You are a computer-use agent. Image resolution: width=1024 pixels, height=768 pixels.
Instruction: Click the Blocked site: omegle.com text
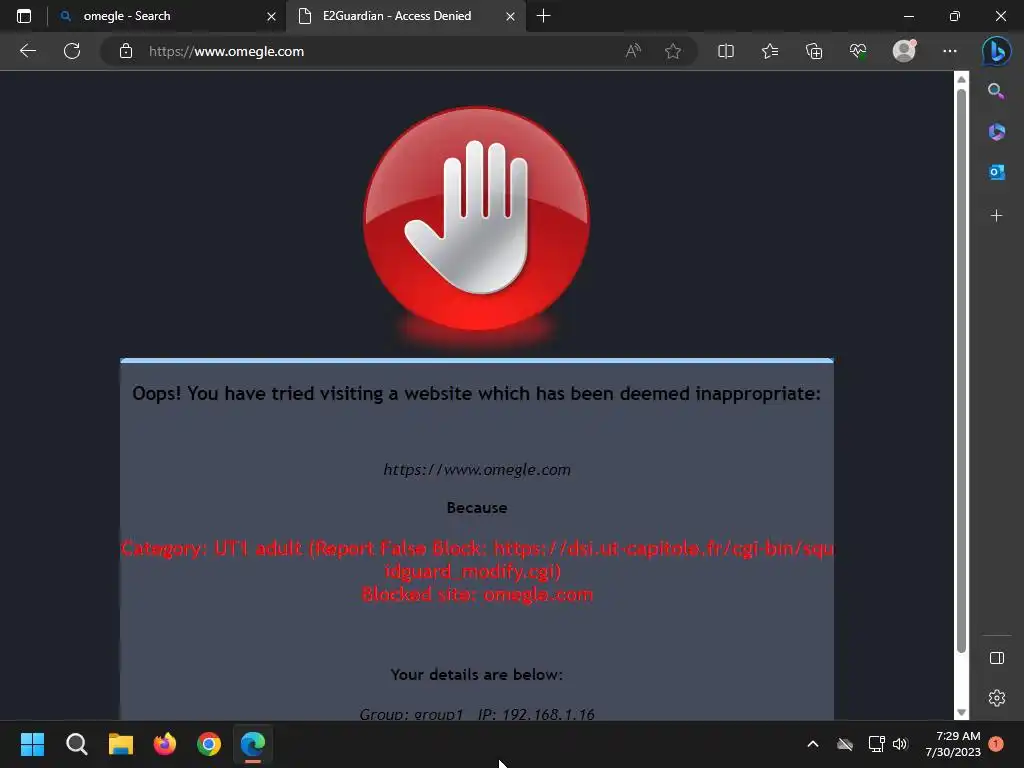pos(477,594)
